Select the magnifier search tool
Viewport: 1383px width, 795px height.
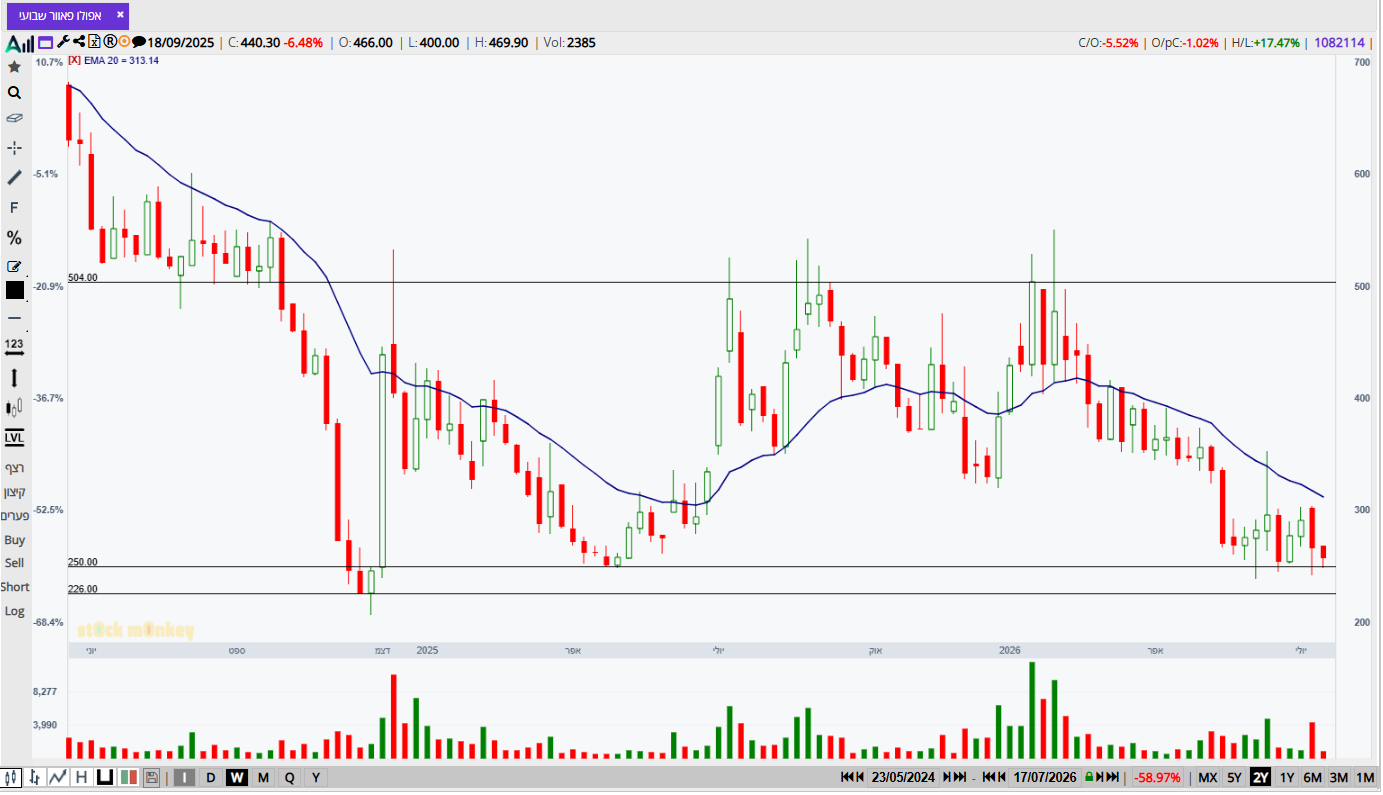pyautogui.click(x=14, y=93)
